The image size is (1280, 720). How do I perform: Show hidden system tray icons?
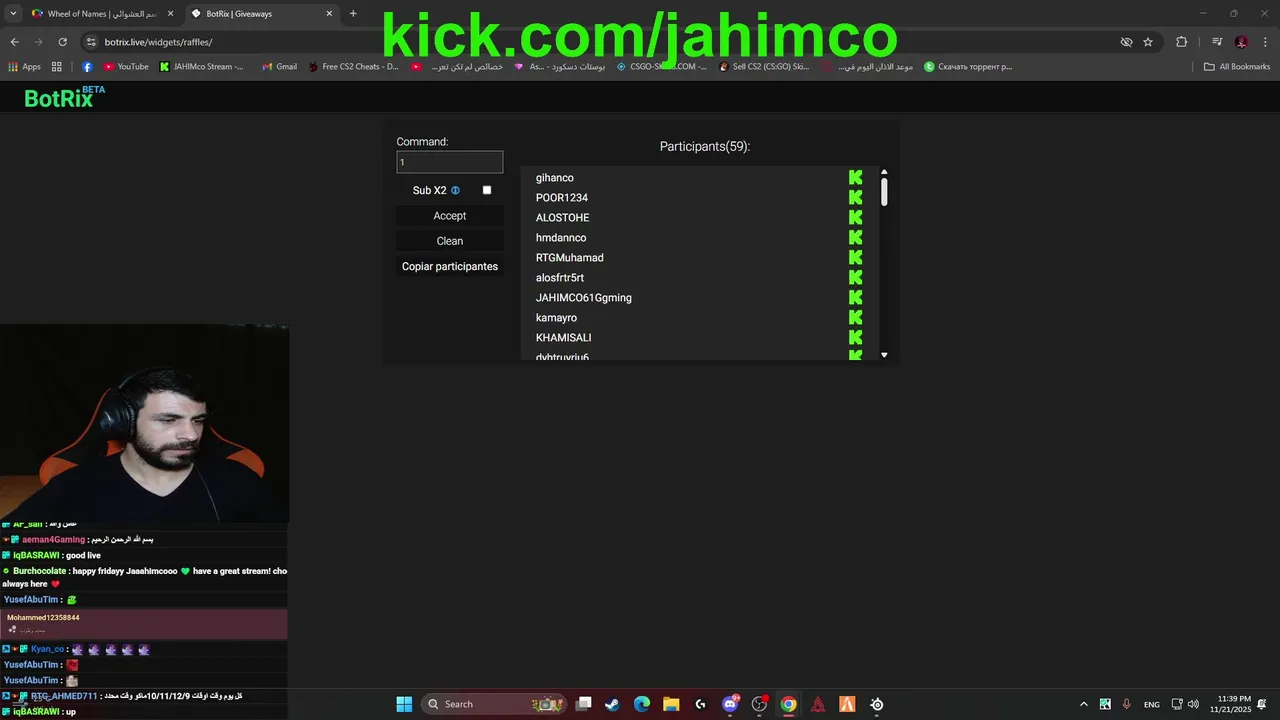click(x=1084, y=704)
